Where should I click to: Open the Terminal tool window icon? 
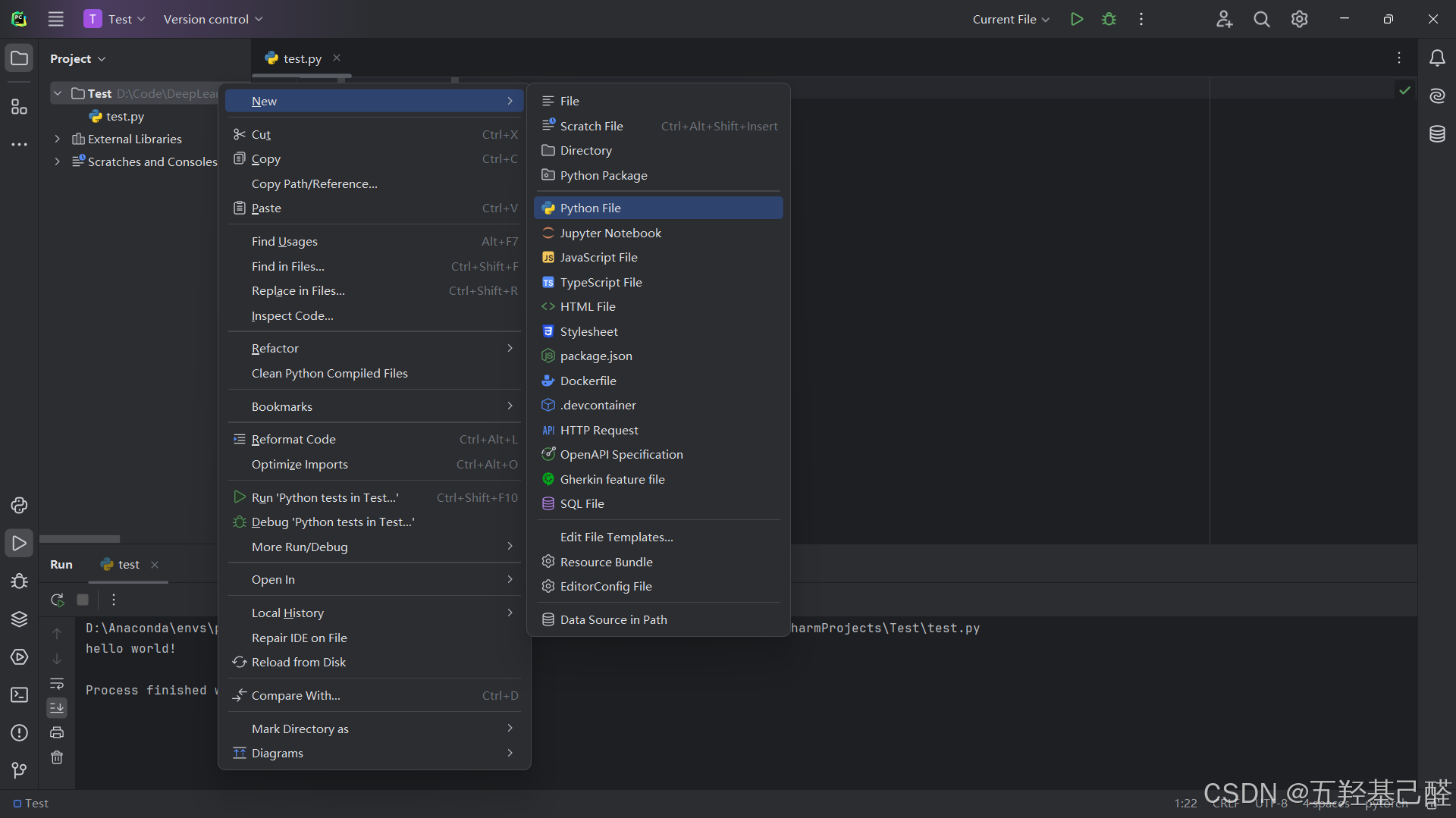[19, 695]
